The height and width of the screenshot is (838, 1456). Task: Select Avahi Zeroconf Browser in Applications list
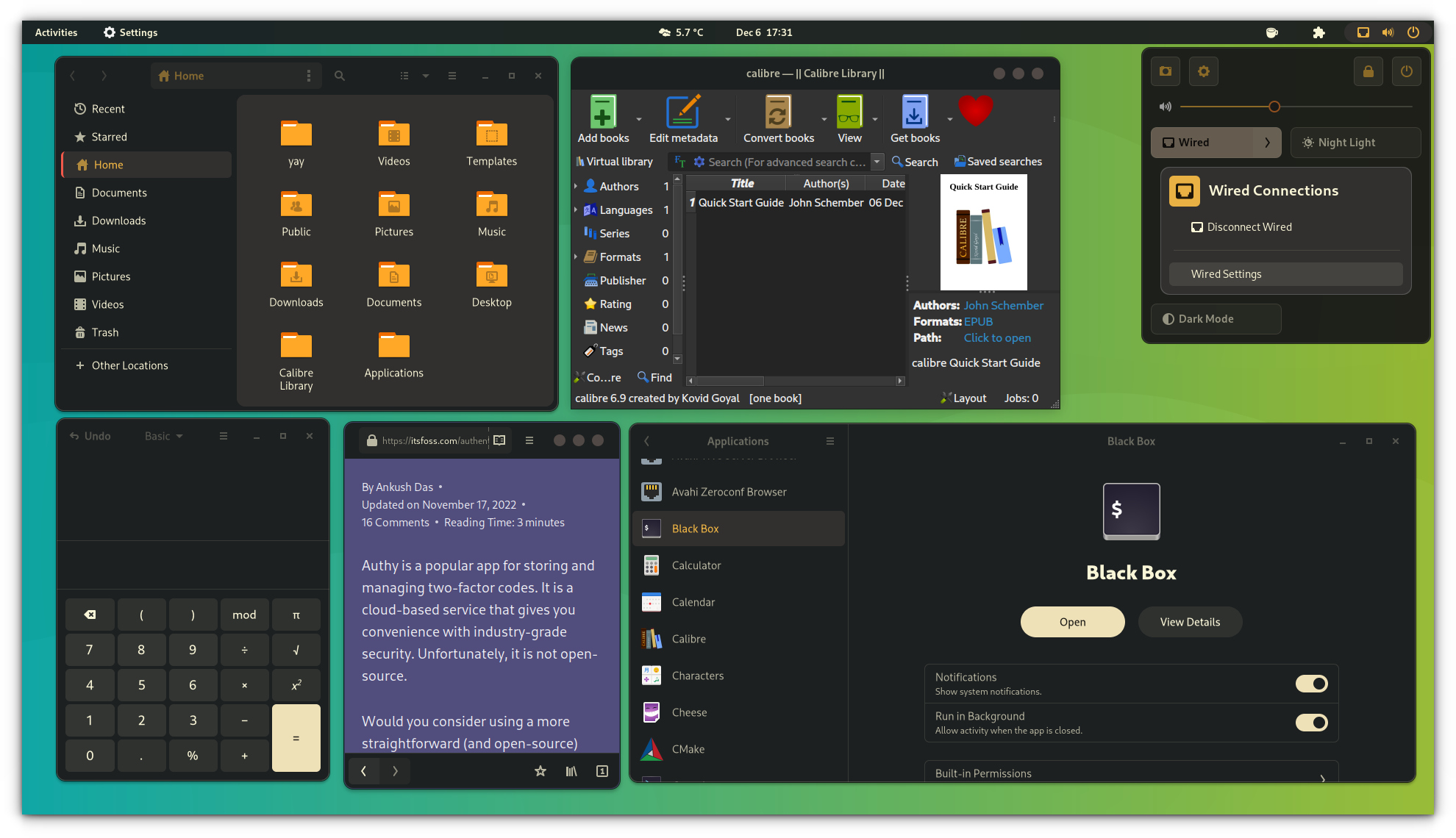[x=738, y=492]
